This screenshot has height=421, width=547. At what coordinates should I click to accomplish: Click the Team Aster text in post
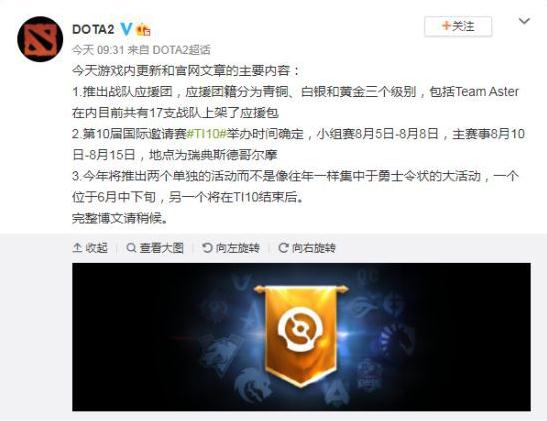[x=487, y=92]
